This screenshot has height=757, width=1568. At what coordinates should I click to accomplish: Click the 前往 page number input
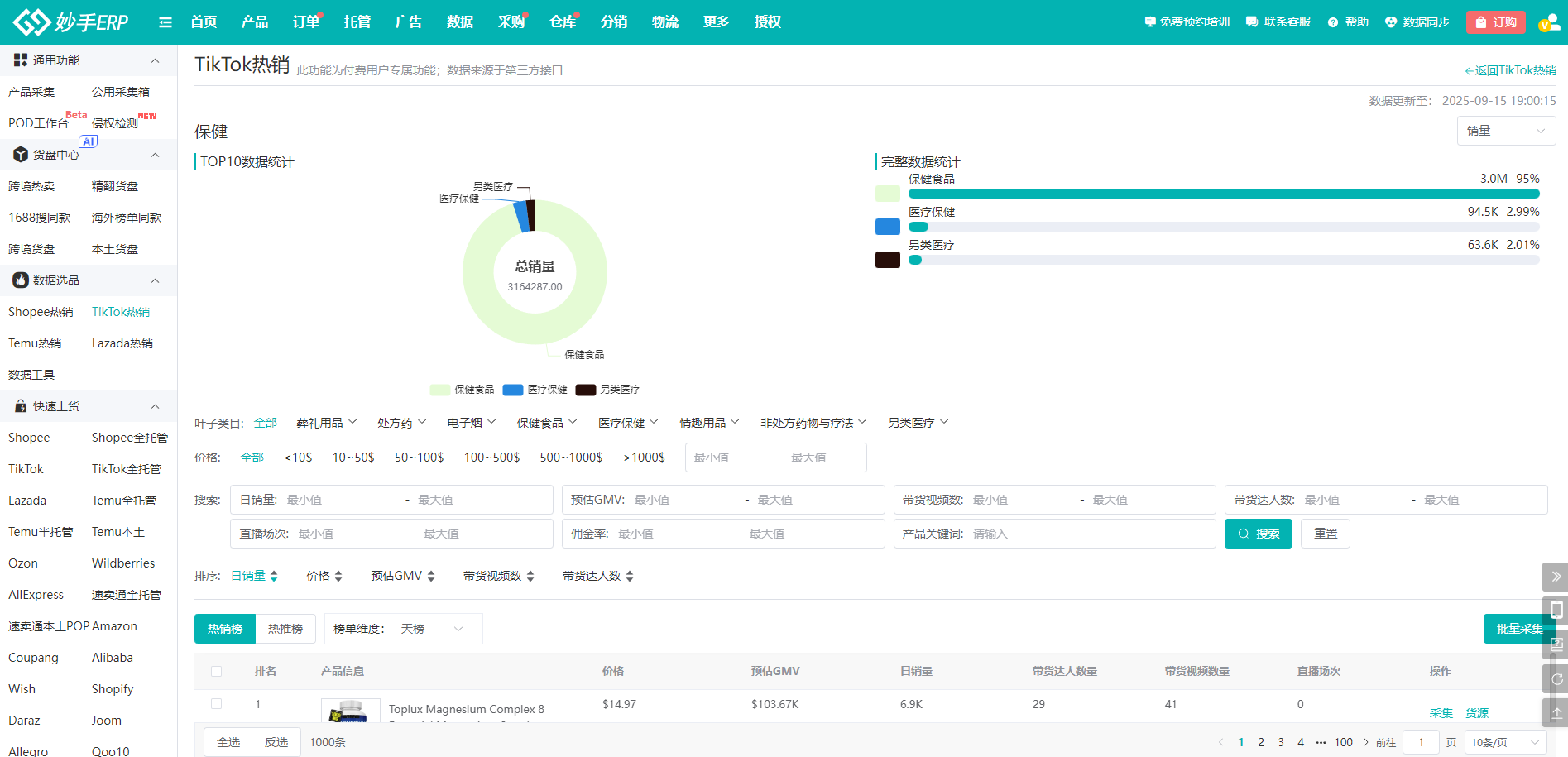click(x=1422, y=742)
